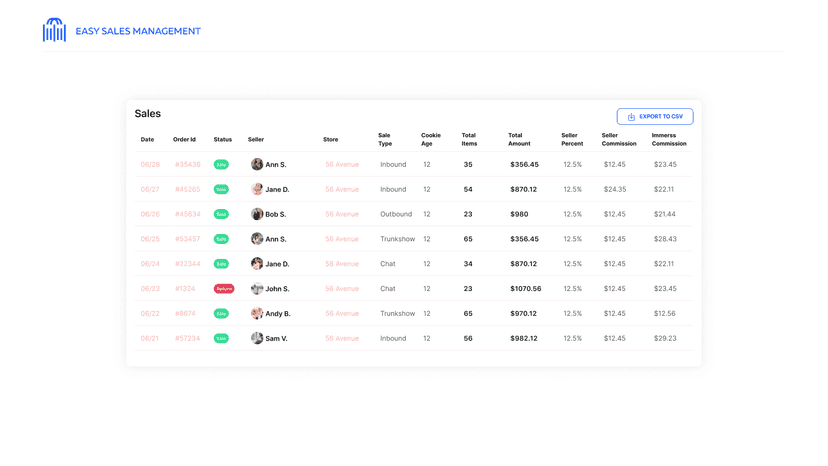Open order link #1324
This screenshot has height=466, width=828.
(185, 288)
